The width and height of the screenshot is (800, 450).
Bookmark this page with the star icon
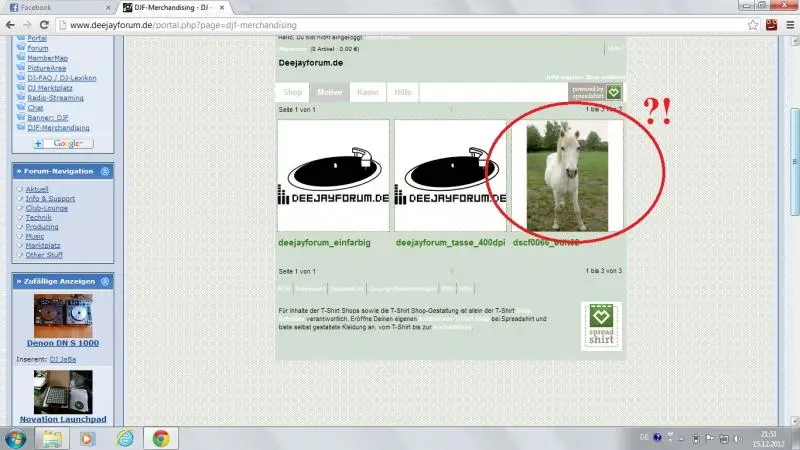tap(753, 24)
